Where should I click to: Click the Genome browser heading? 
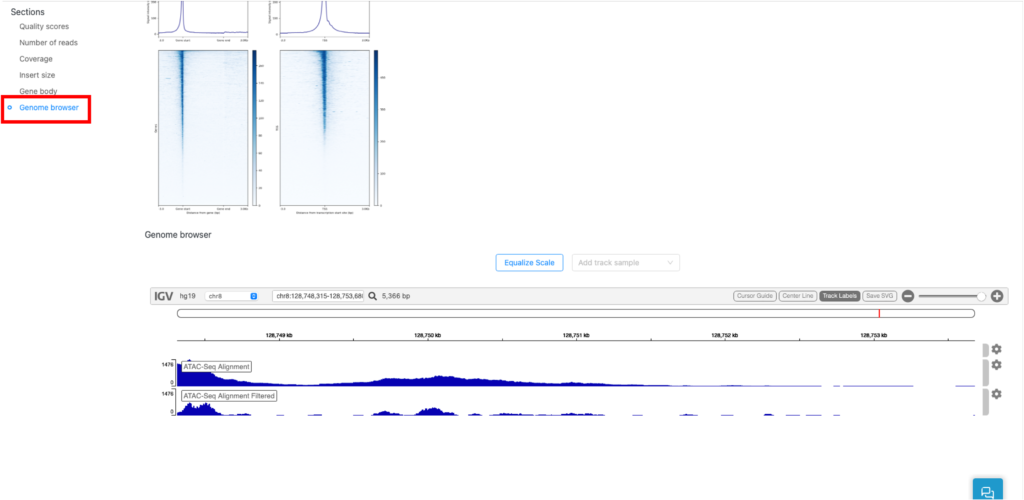(x=178, y=234)
